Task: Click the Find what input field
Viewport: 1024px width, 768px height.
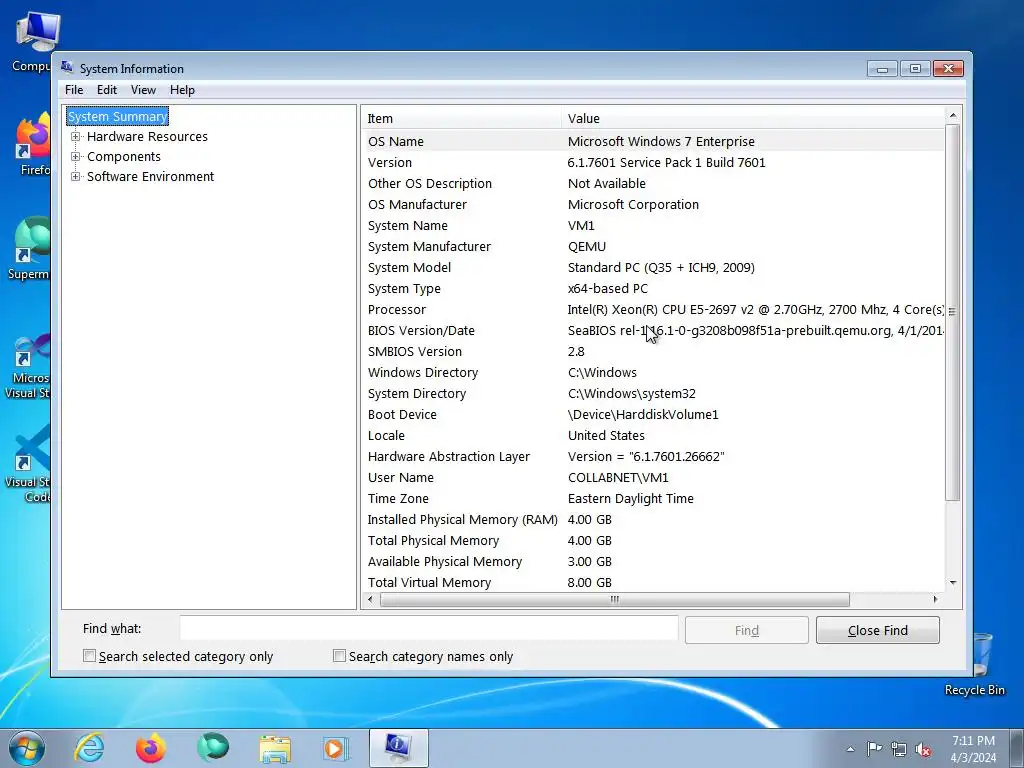Action: (429, 628)
